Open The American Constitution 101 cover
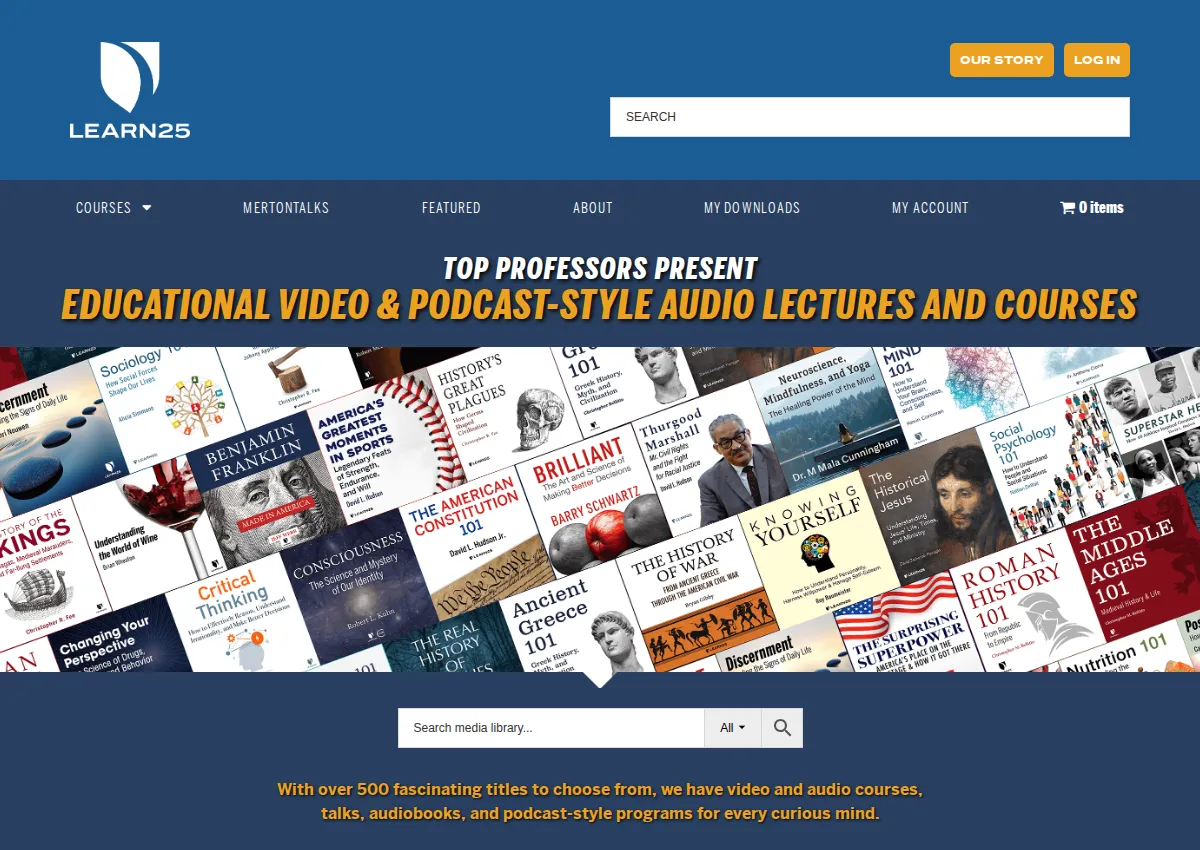 [x=476, y=540]
